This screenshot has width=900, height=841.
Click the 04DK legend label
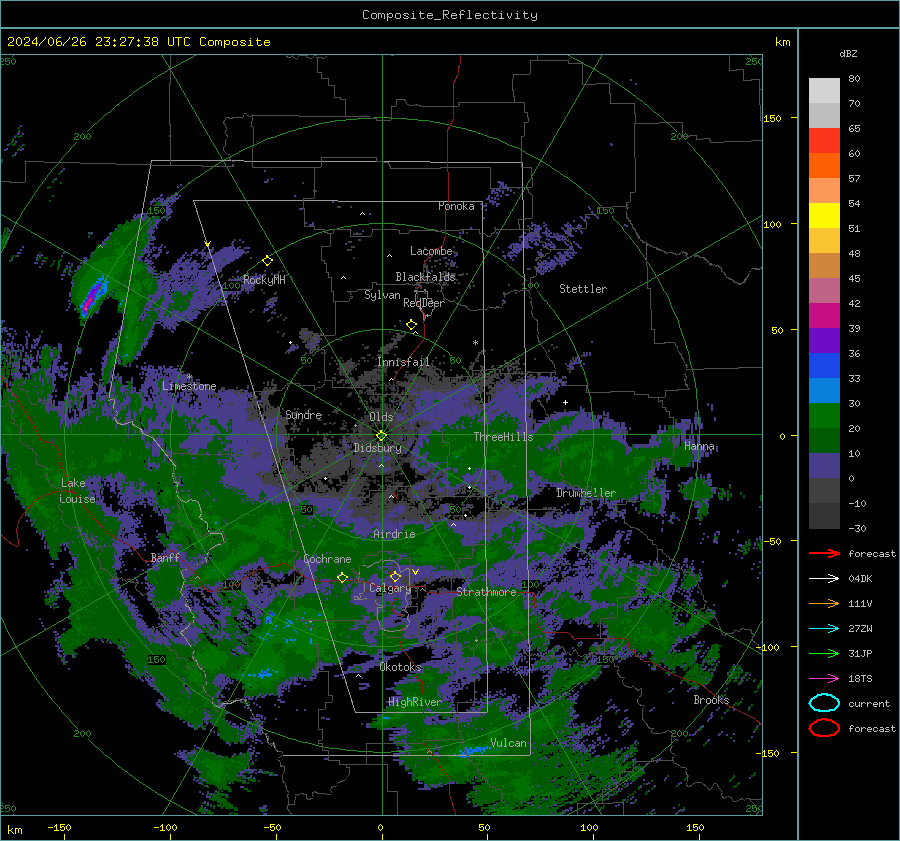point(860,579)
